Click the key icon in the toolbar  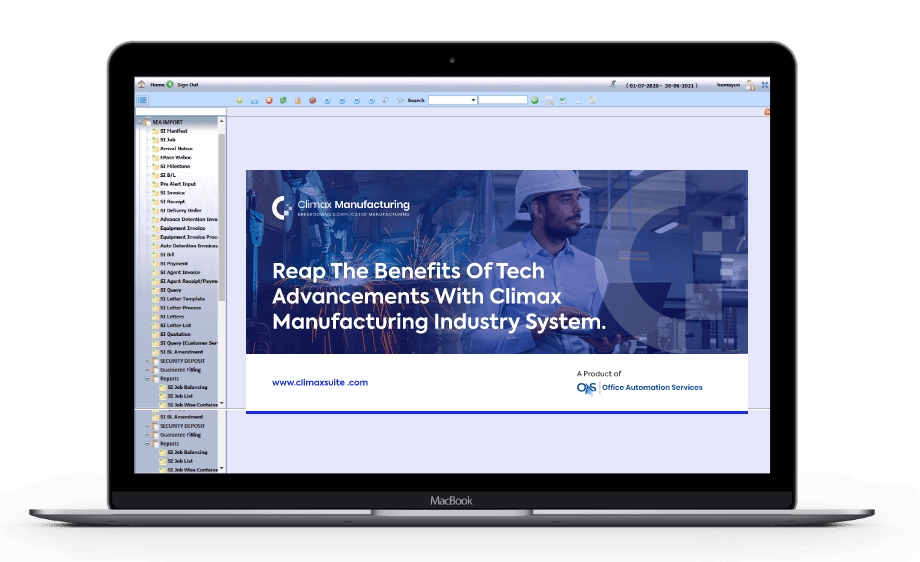(x=385, y=100)
